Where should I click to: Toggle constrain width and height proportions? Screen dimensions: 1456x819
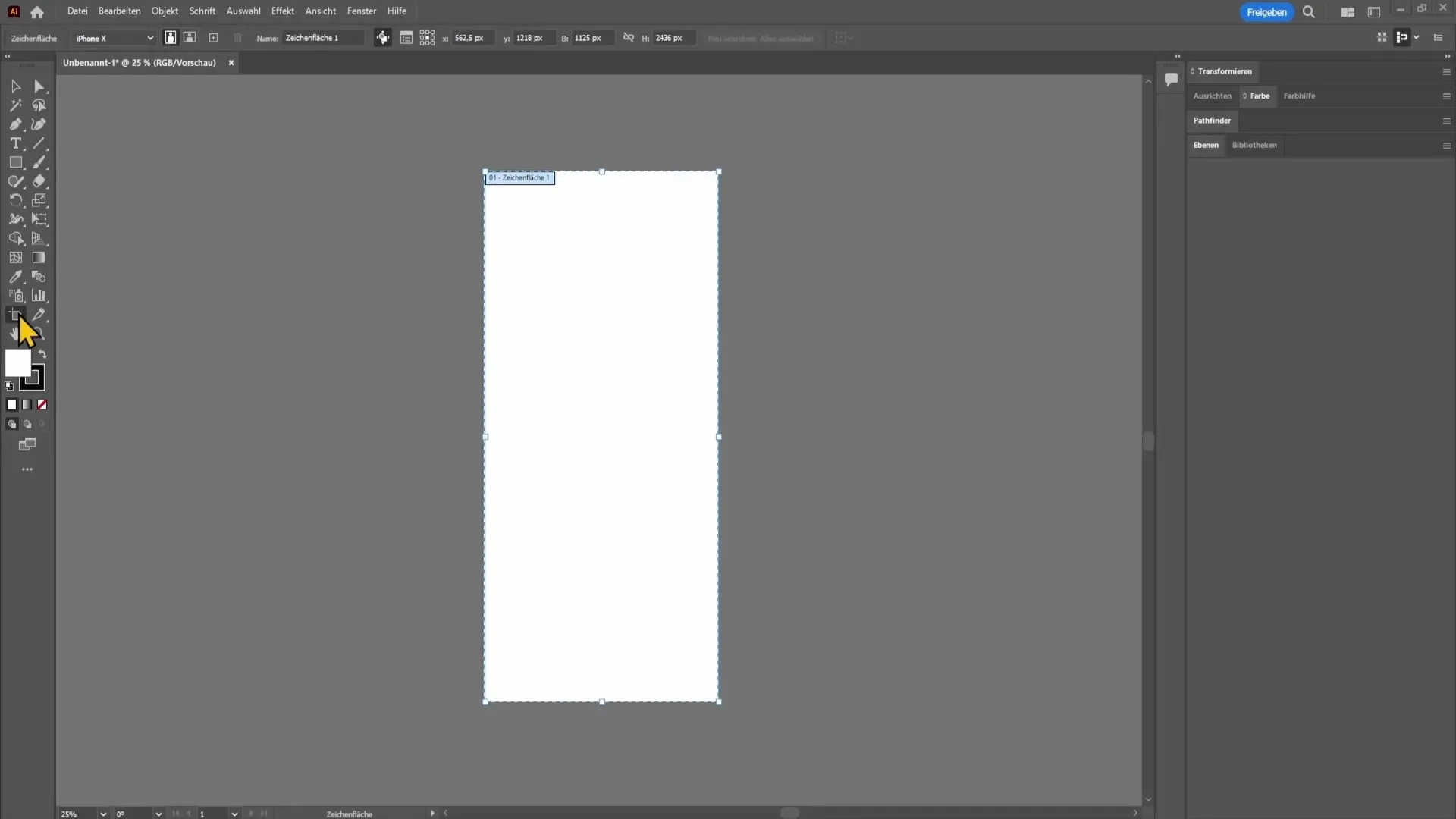point(629,38)
